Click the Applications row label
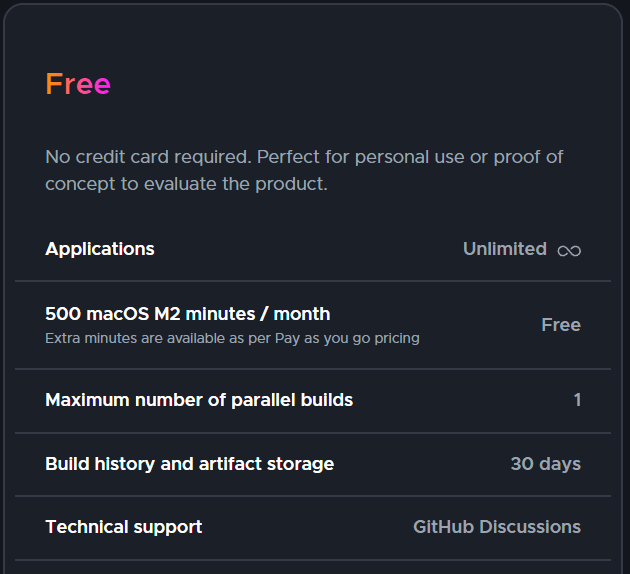Viewport: 630px width, 574px height. [x=100, y=249]
